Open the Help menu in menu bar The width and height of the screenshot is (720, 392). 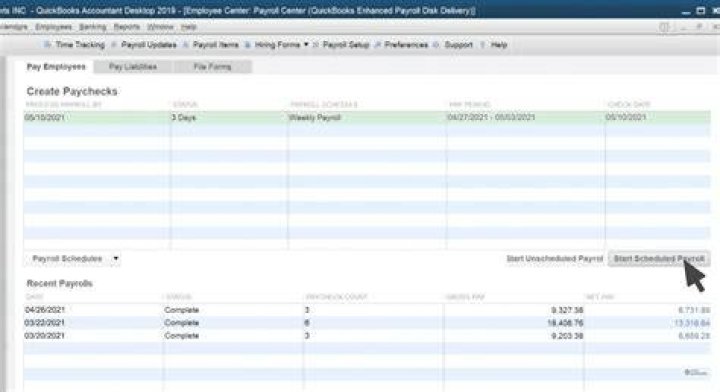[188, 27]
